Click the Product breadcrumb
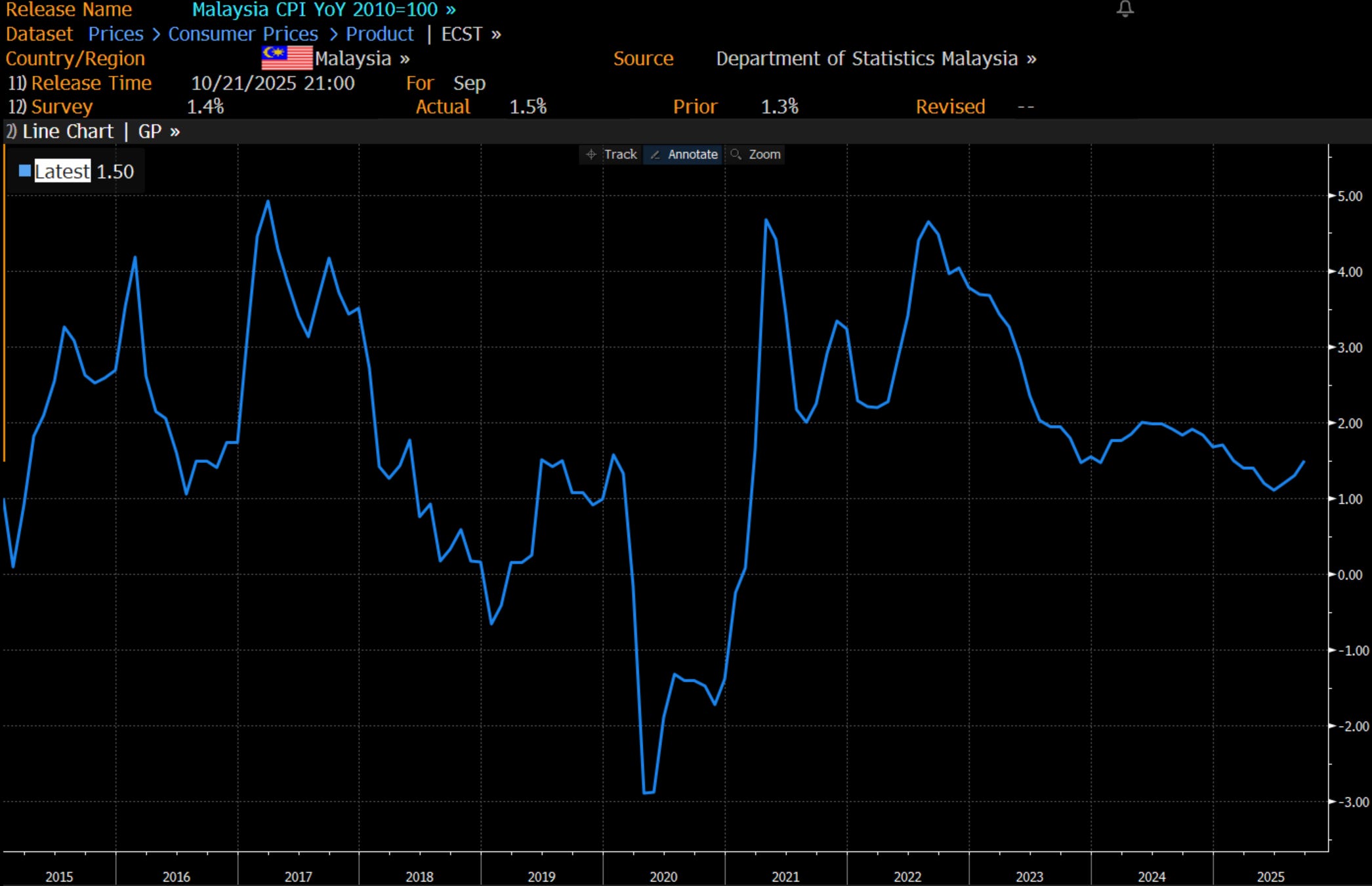The width and height of the screenshot is (1372, 886). click(379, 34)
